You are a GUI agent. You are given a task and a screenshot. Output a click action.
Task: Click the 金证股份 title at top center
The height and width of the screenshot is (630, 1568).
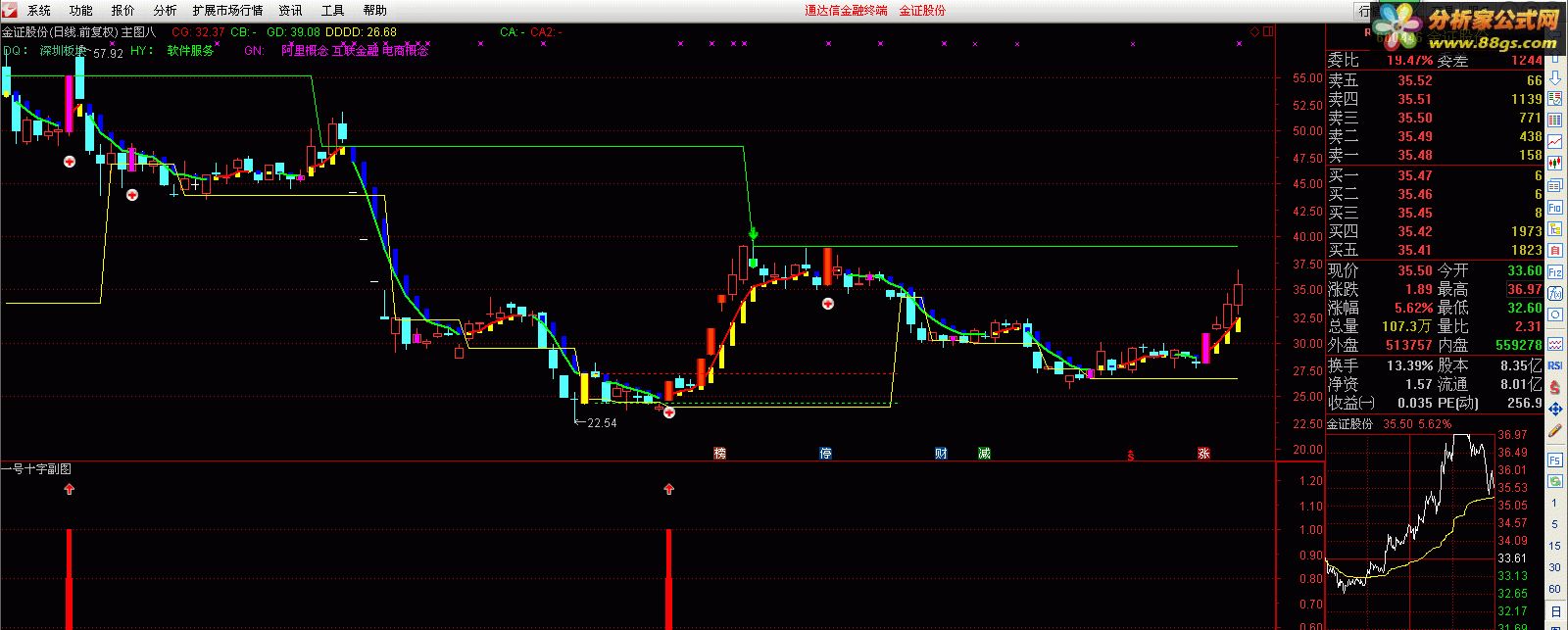(922, 10)
